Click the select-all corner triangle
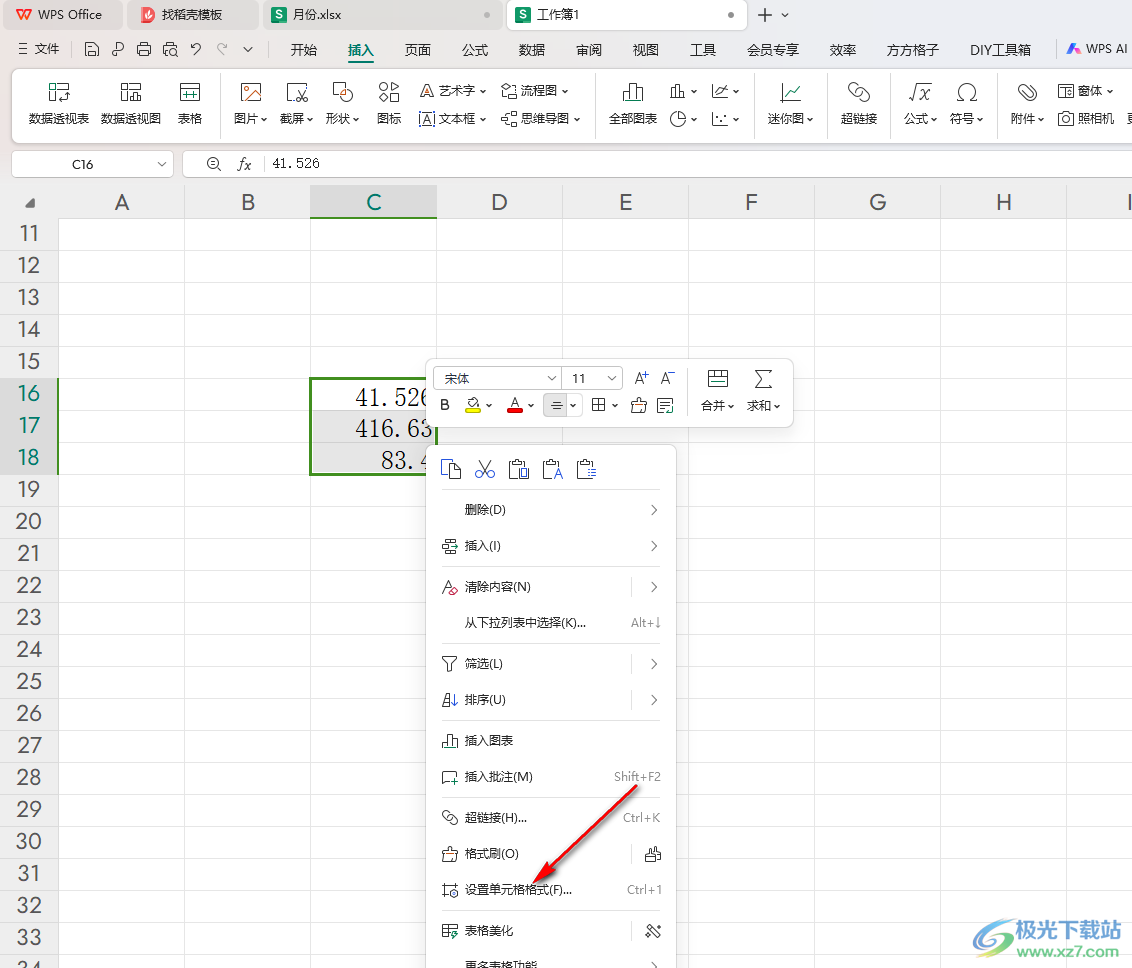The width and height of the screenshot is (1132, 968). point(30,204)
